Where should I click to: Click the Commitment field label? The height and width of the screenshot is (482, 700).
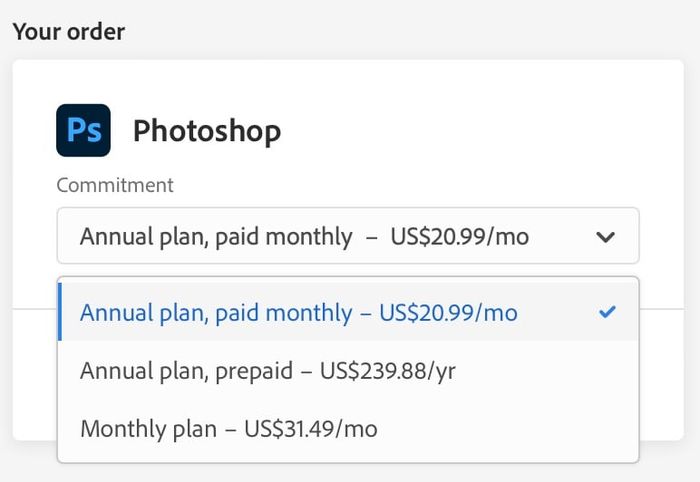tap(115, 185)
